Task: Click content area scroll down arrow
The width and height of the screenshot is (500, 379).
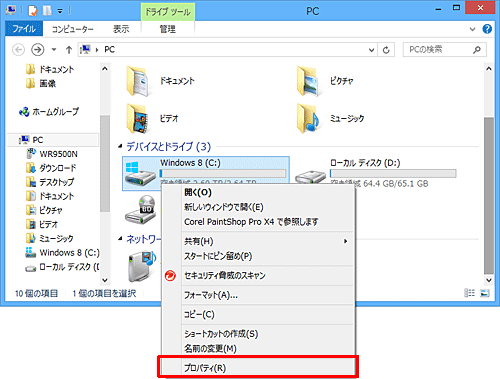Action: pyautogui.click(x=489, y=280)
